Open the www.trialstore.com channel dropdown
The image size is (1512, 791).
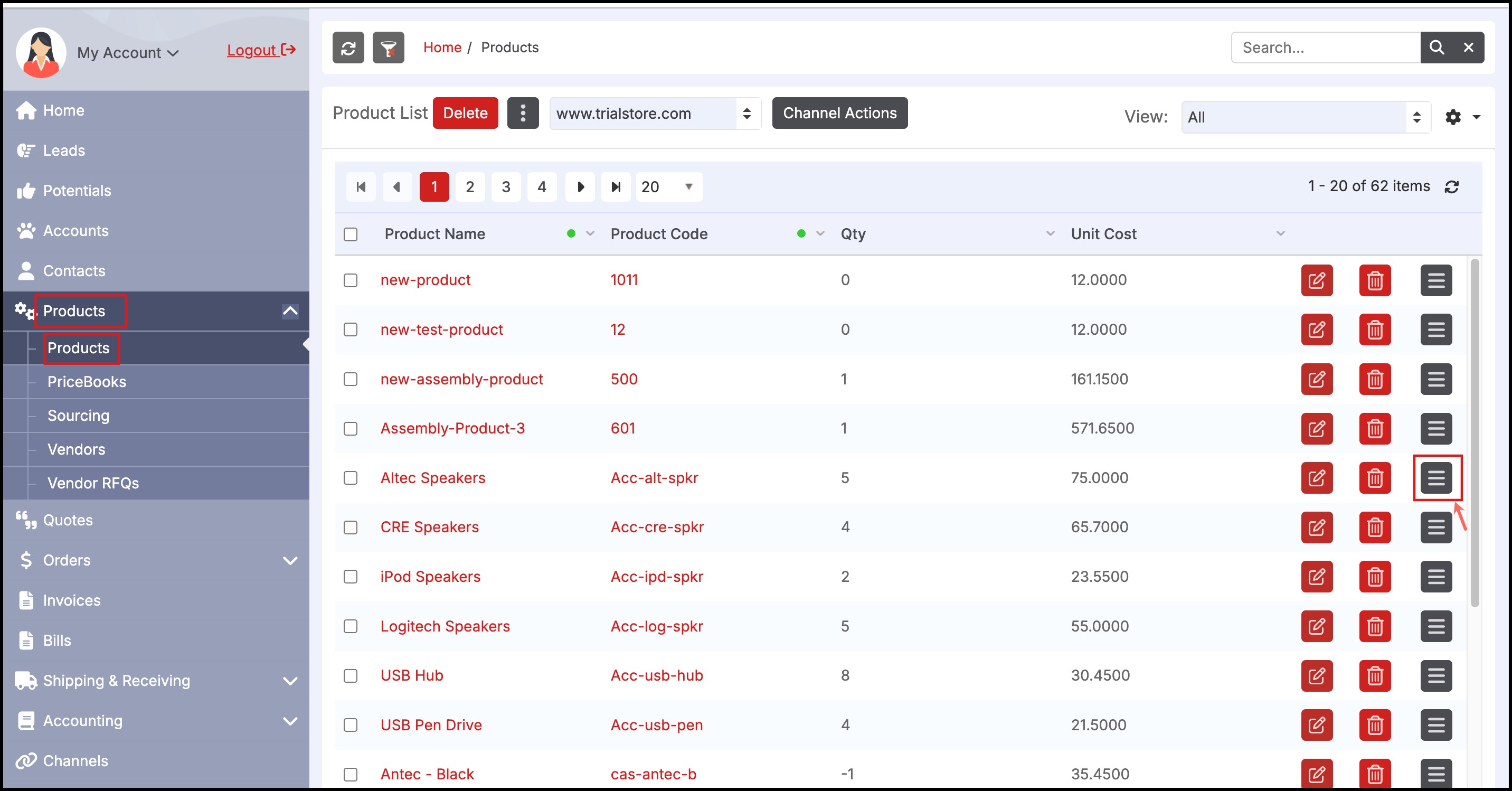(655, 114)
